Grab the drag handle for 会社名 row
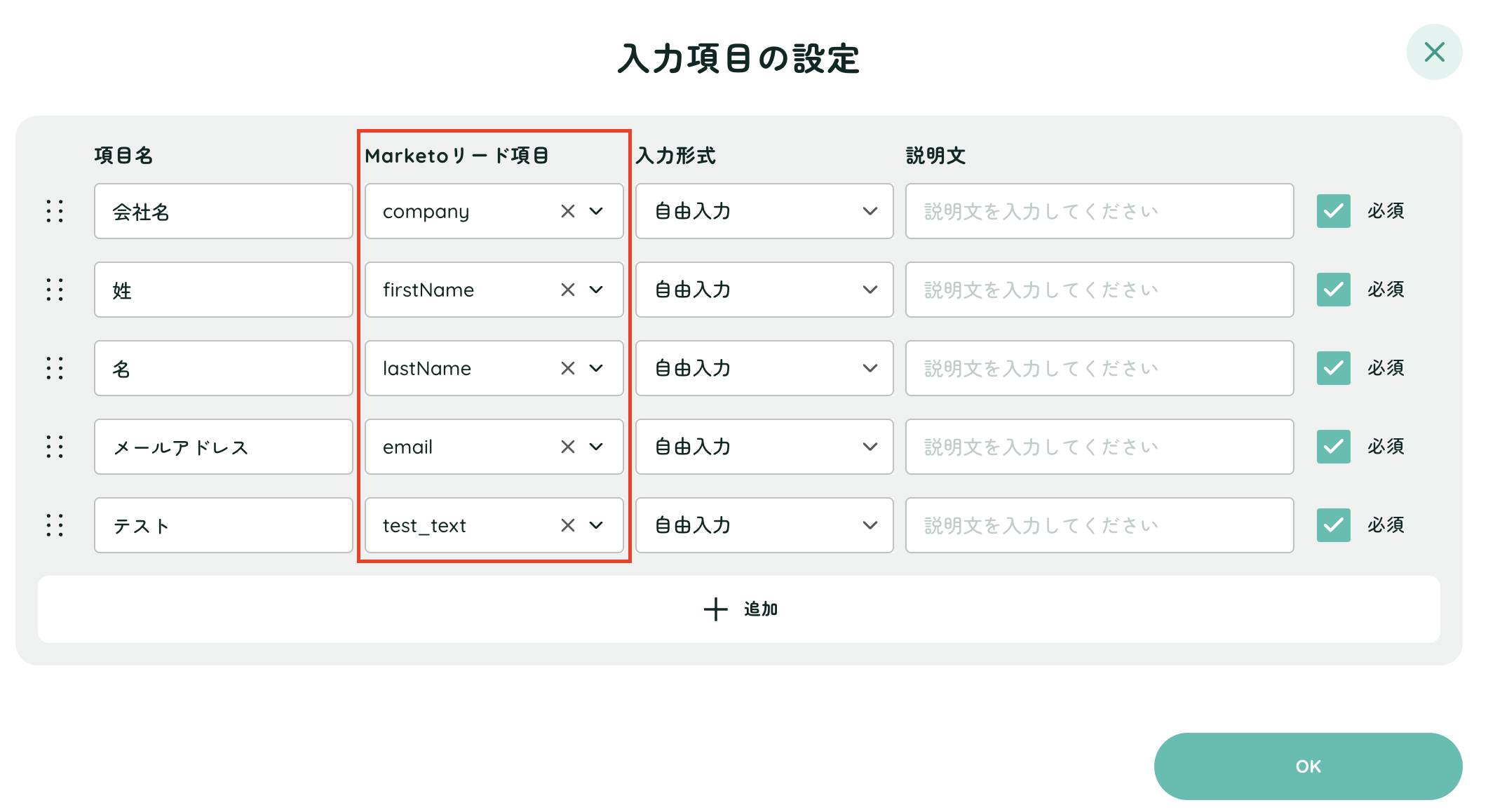The width and height of the screenshot is (1488, 812). [x=55, y=211]
